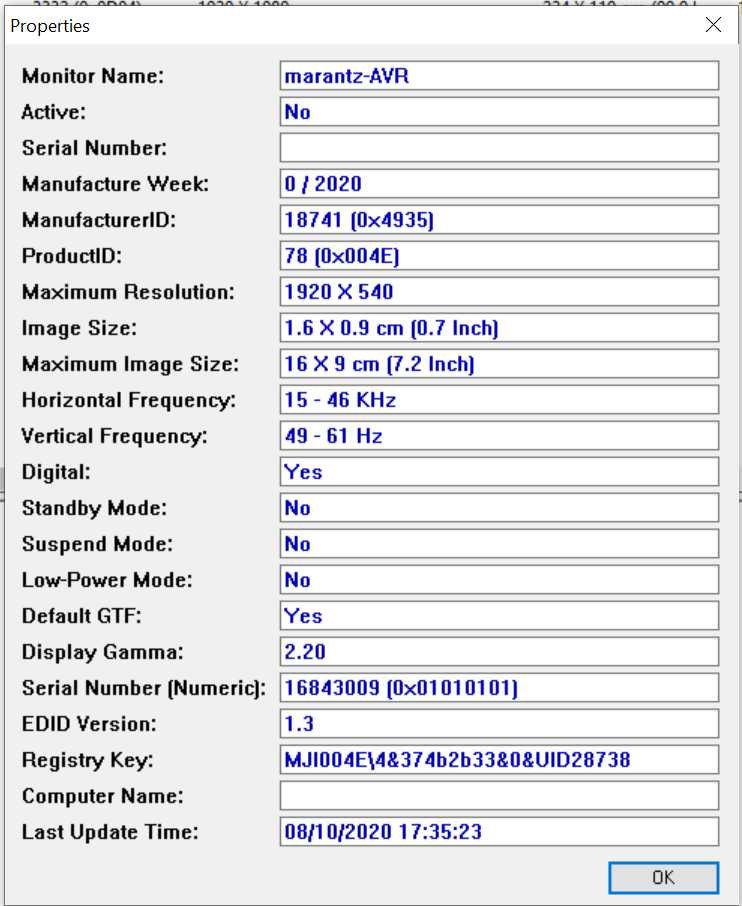Click the empty Serial Number field
Image resolution: width=742 pixels, height=906 pixels.
(499, 148)
